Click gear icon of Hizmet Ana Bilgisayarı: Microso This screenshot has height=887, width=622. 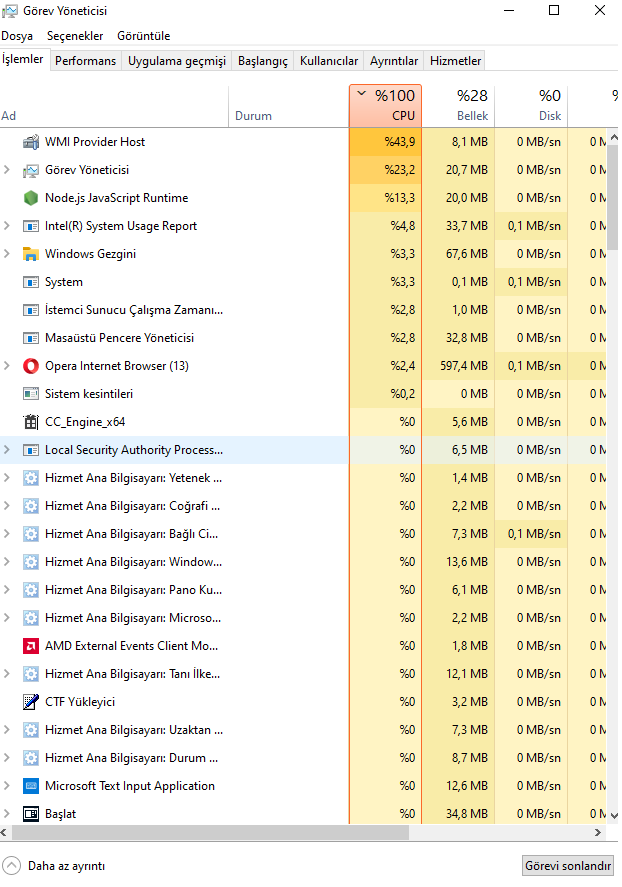(x=31, y=618)
